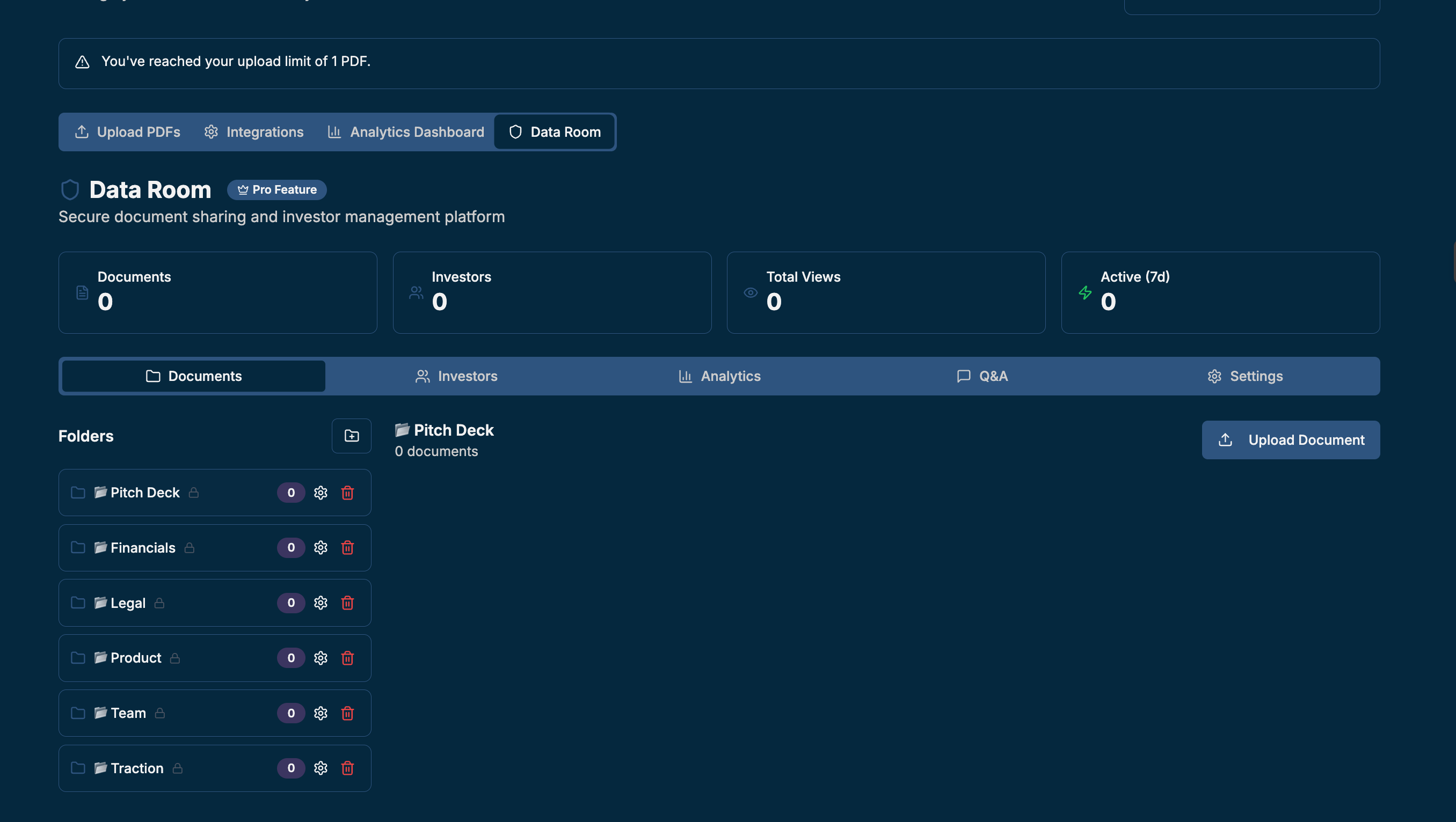The image size is (1456, 822).
Task: Open settings gear for the Pitch Deck folder
Action: click(321, 492)
